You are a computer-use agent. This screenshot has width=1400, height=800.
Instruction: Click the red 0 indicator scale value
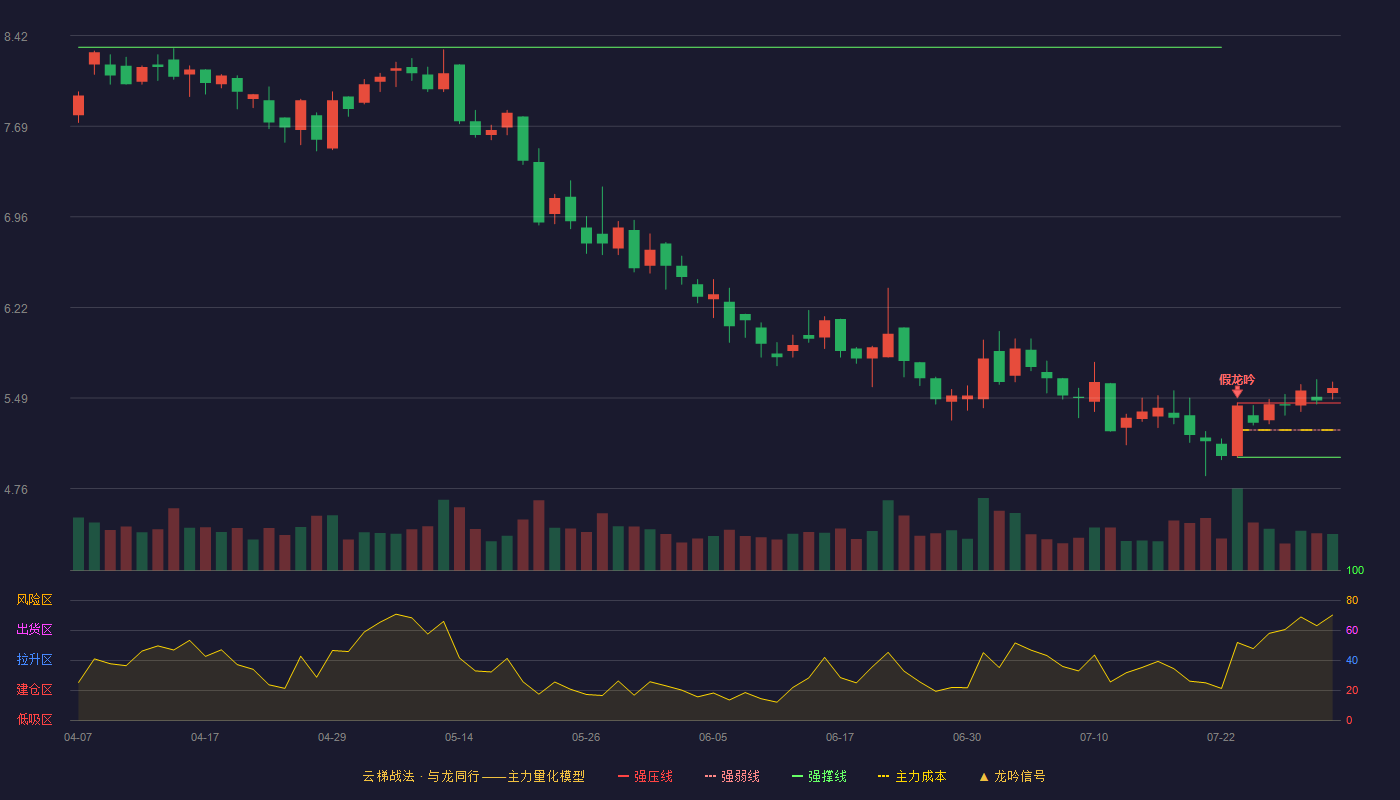pos(1349,720)
